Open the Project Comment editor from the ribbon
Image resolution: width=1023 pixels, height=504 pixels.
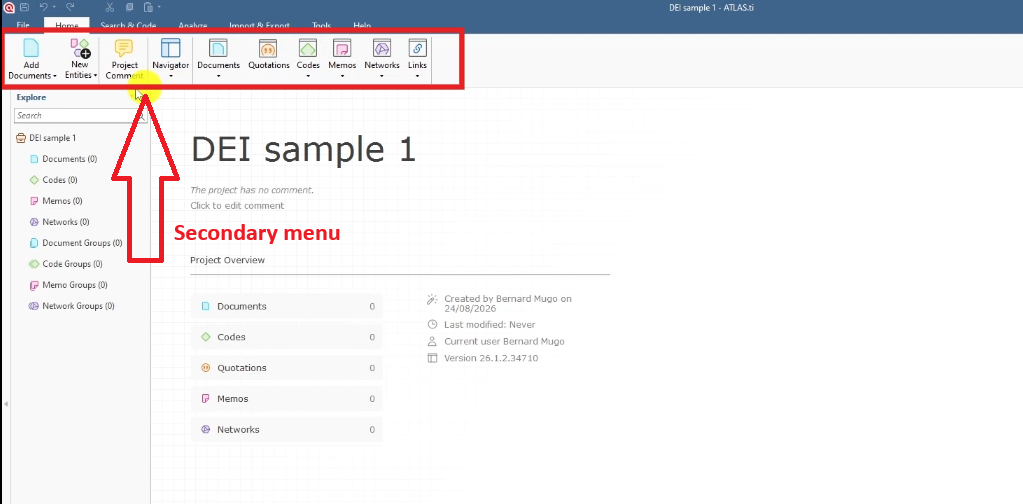(x=124, y=59)
